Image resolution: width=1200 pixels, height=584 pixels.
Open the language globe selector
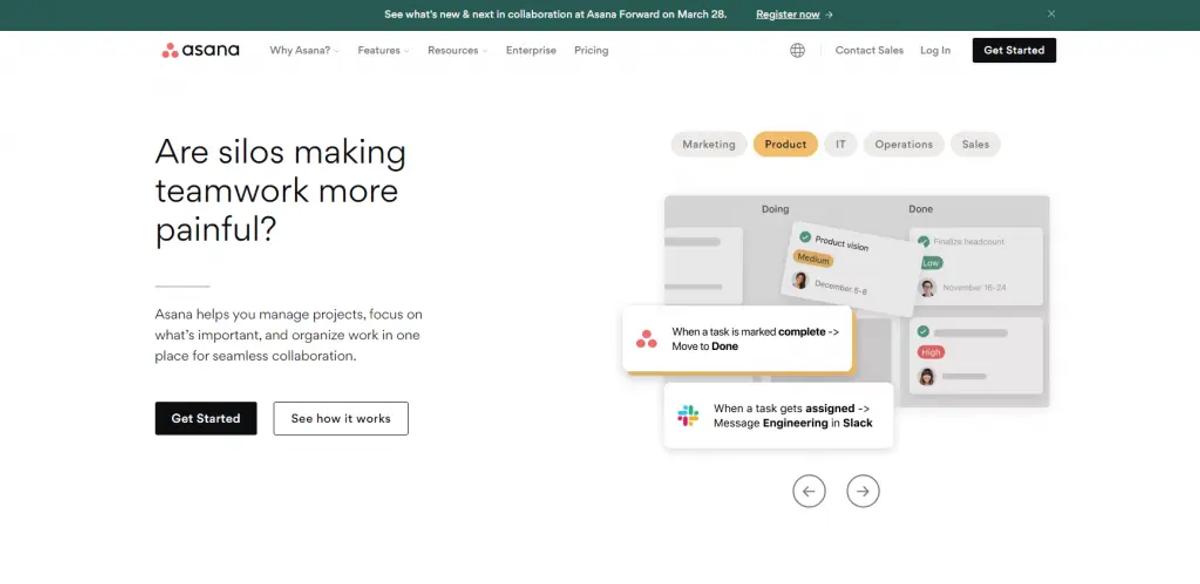(x=797, y=50)
